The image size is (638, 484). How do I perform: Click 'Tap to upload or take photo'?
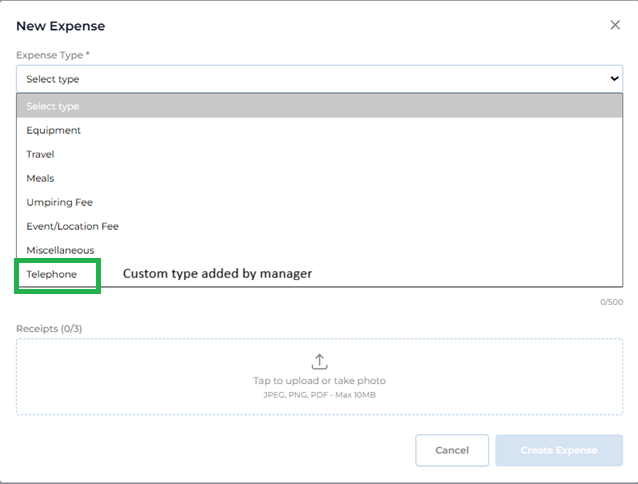point(319,381)
